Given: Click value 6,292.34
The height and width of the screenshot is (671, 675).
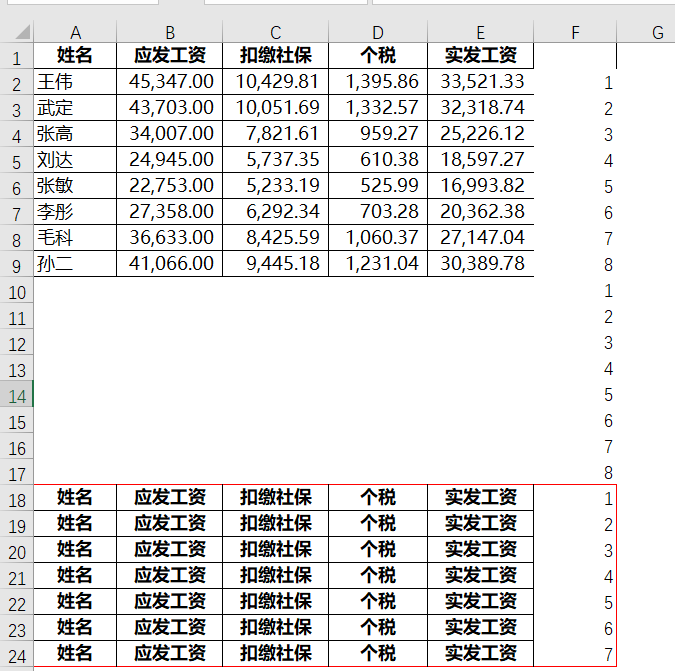Looking at the screenshot, I should (276, 212).
